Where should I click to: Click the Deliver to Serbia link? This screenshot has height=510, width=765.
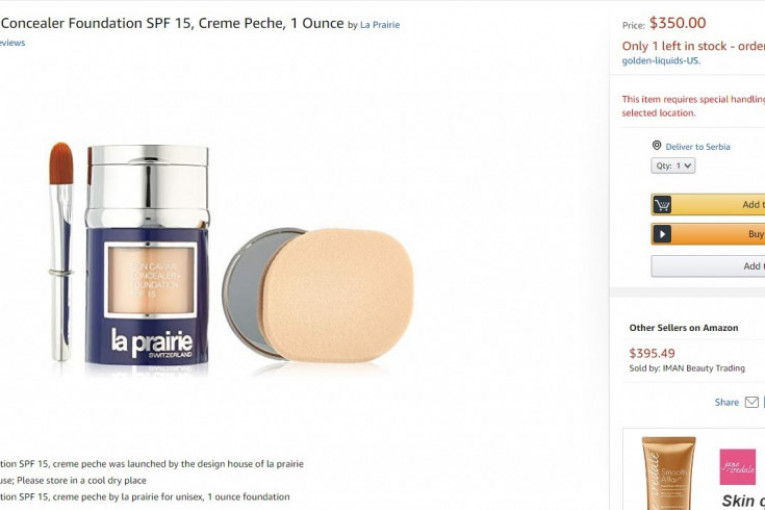pyautogui.click(x=697, y=147)
